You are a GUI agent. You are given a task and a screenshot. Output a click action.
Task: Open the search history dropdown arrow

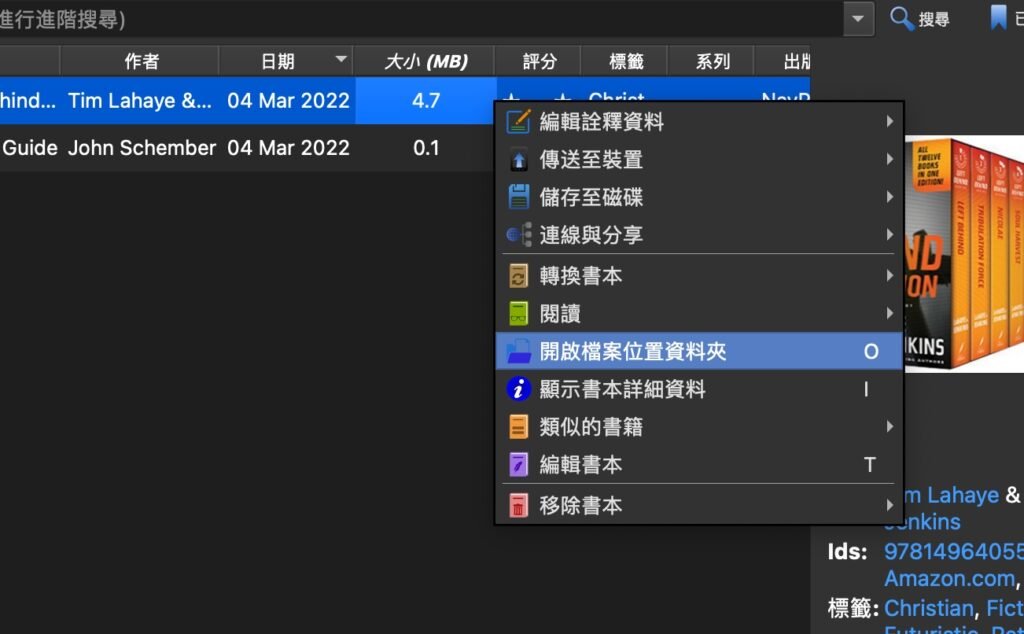(858, 18)
